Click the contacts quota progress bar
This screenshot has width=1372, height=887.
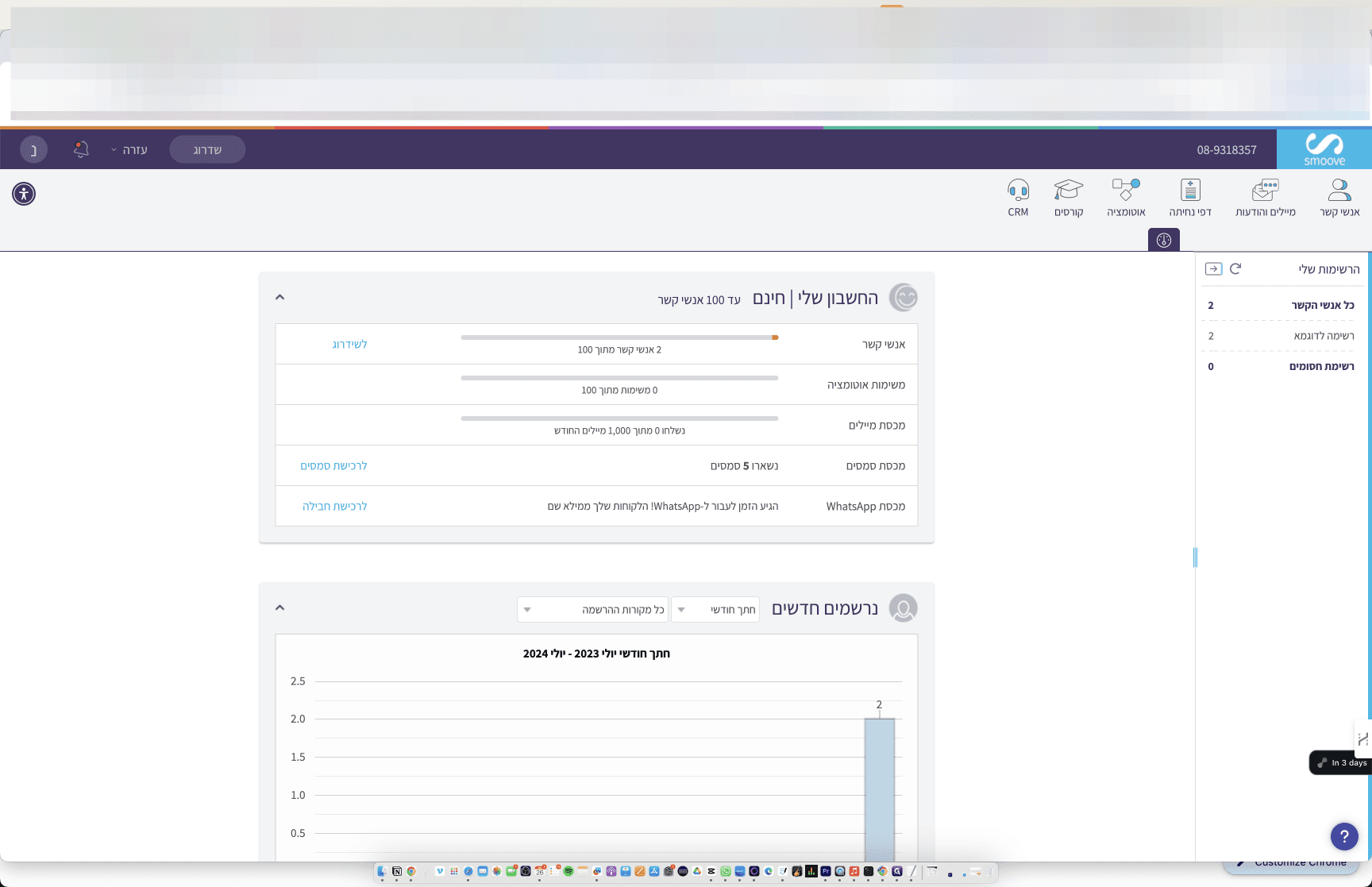[619, 337]
